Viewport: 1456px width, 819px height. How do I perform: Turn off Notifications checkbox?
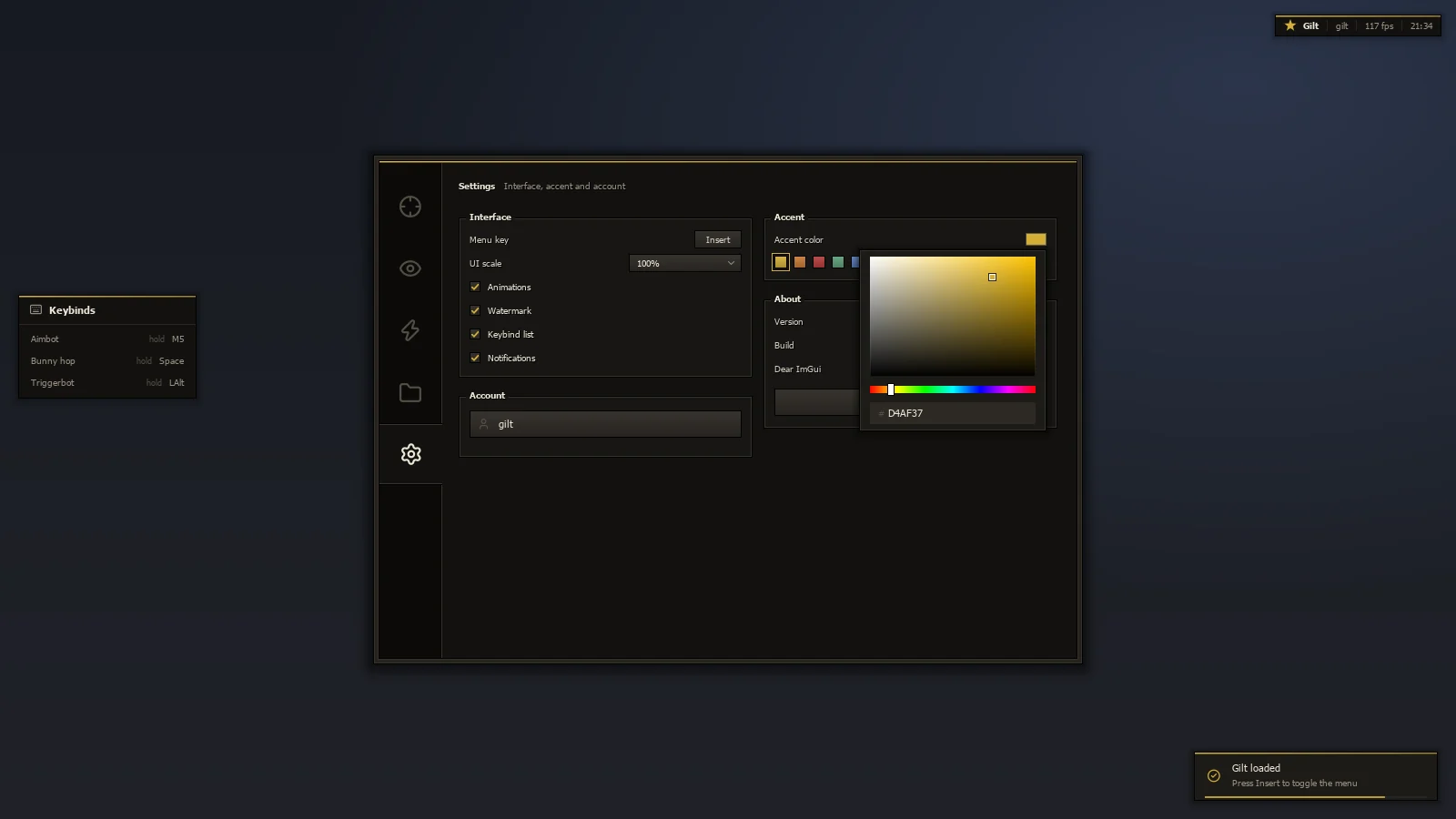(475, 358)
